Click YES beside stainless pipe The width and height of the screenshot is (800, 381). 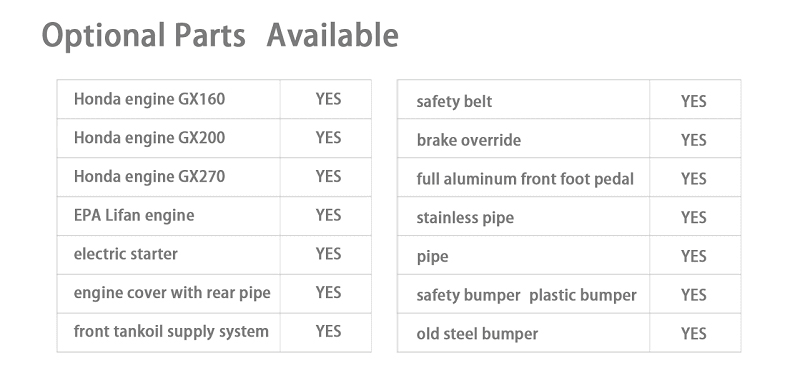[693, 218]
